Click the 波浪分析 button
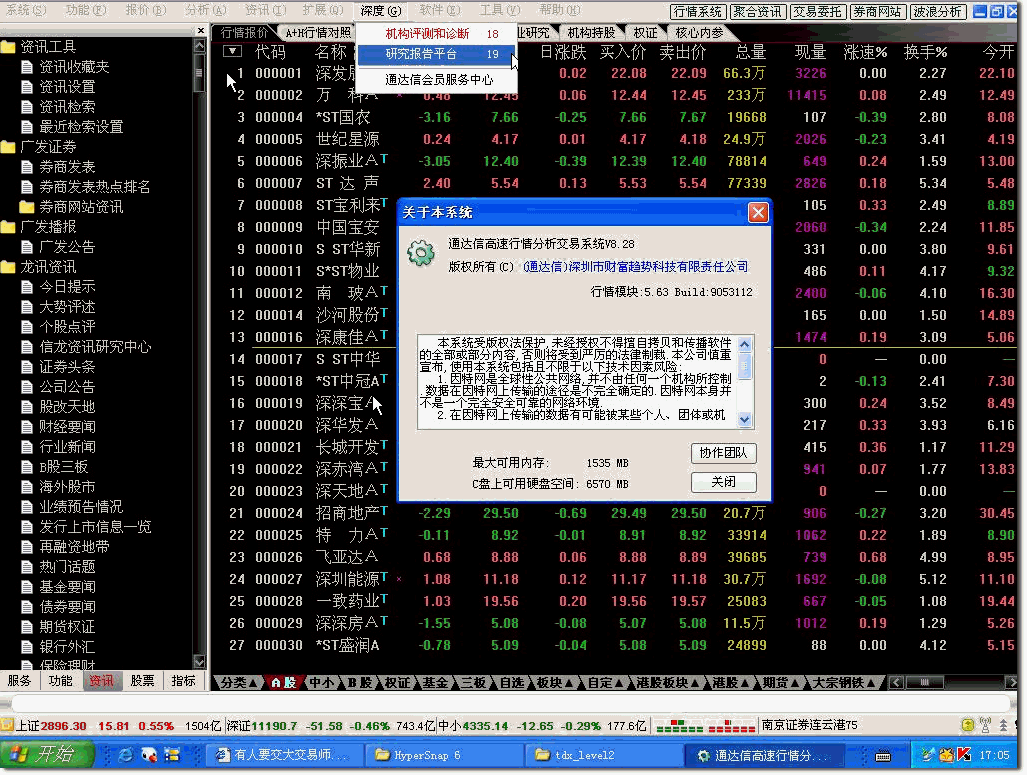 coord(937,12)
